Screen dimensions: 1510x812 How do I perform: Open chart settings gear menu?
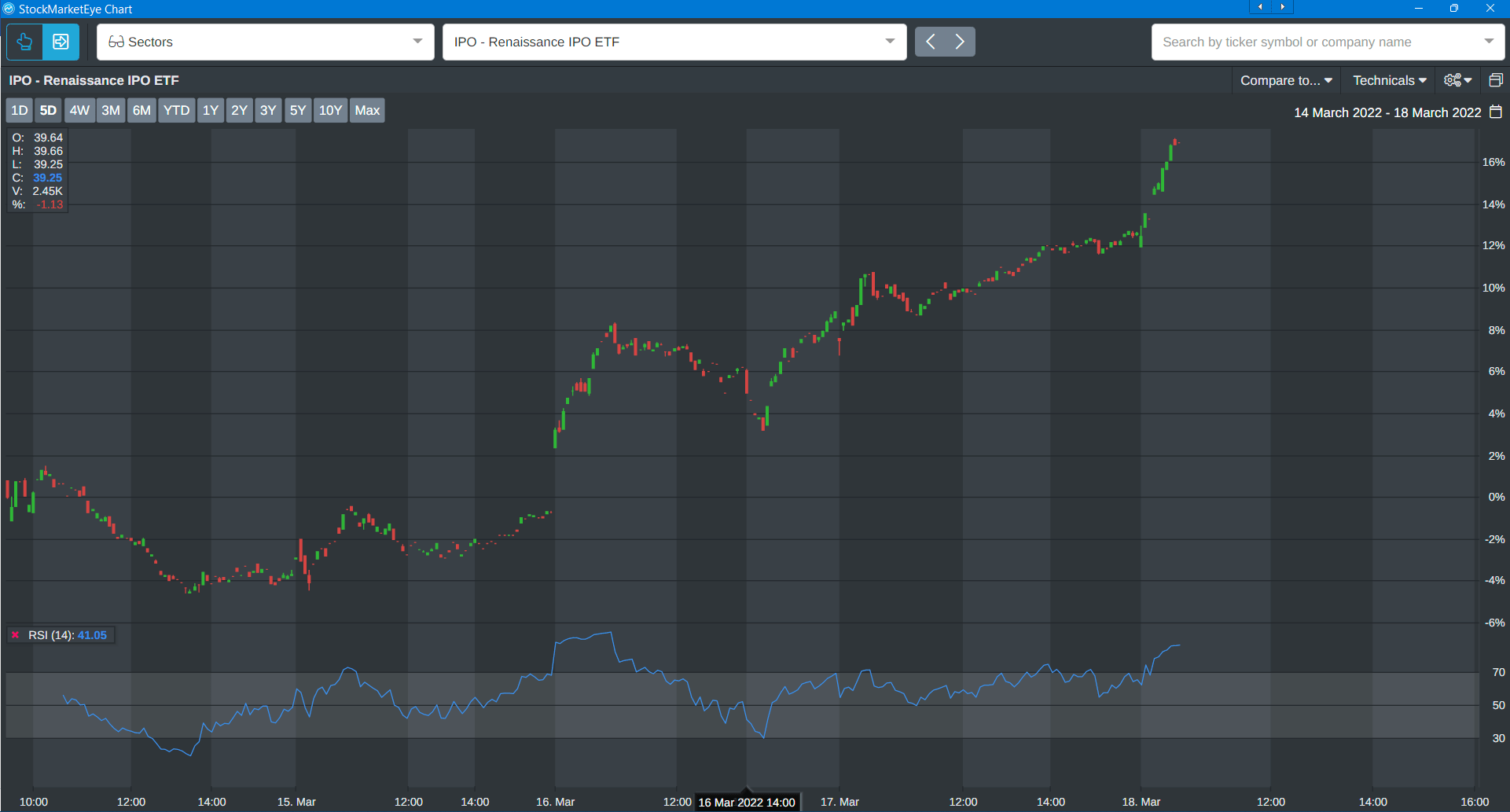(1457, 80)
